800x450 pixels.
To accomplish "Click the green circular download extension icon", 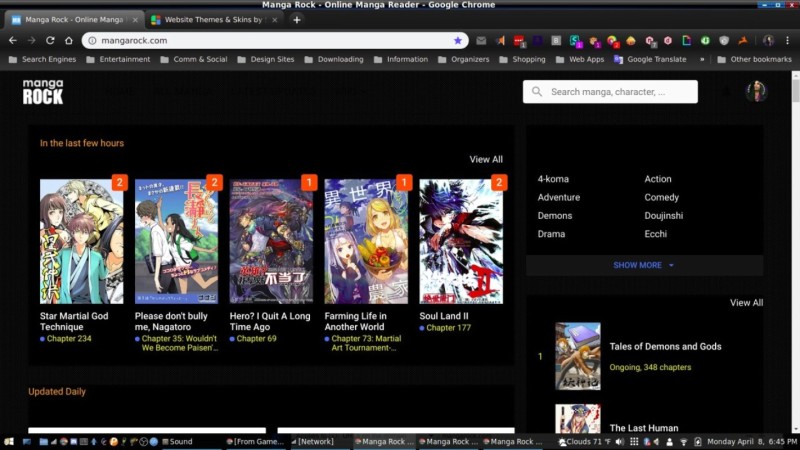I will 705,40.
